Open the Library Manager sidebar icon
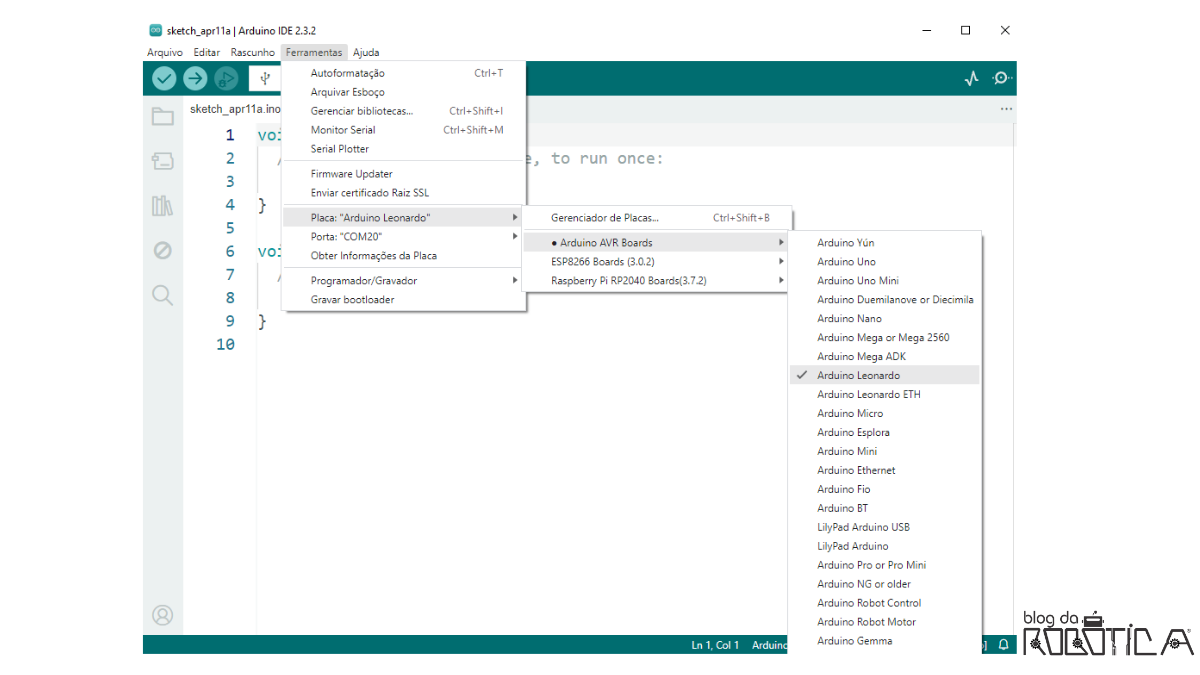Viewport: 1200px width, 675px height. coord(162,206)
